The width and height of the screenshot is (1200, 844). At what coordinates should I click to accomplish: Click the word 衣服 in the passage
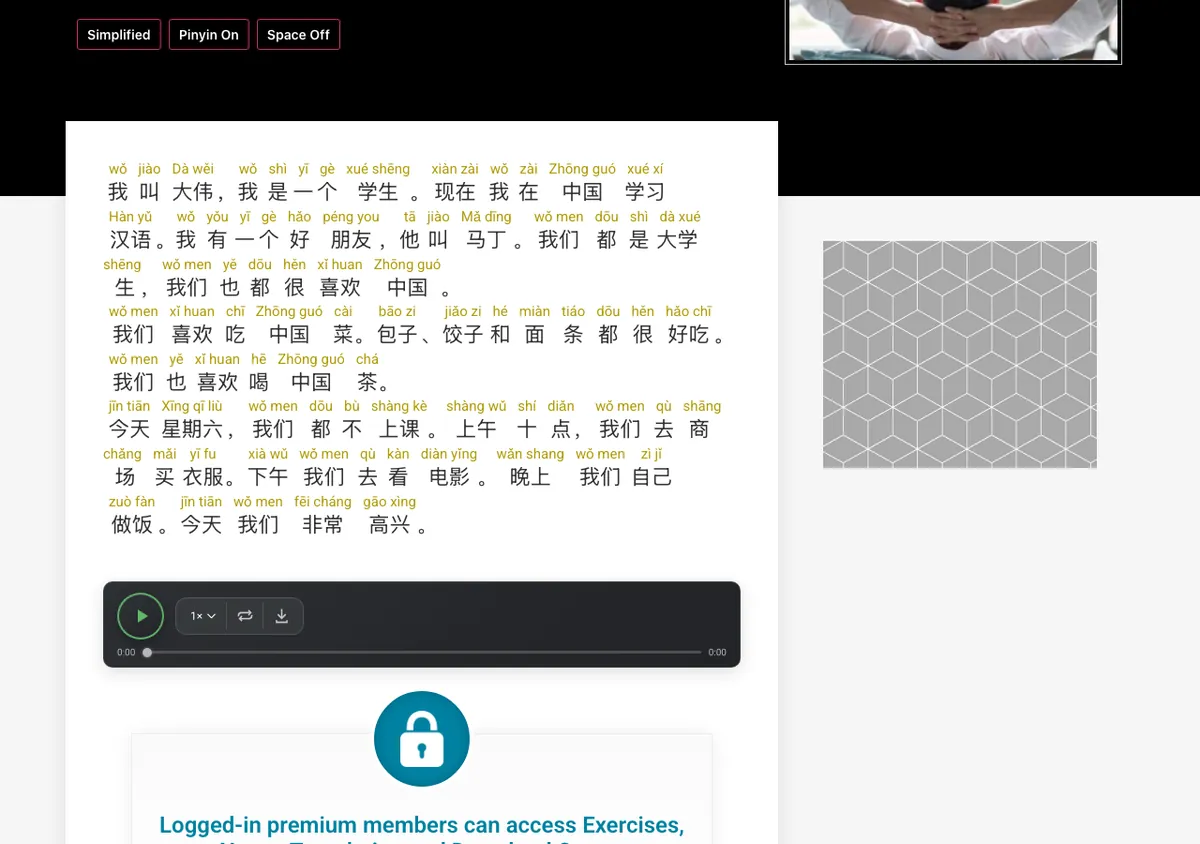pos(202,477)
